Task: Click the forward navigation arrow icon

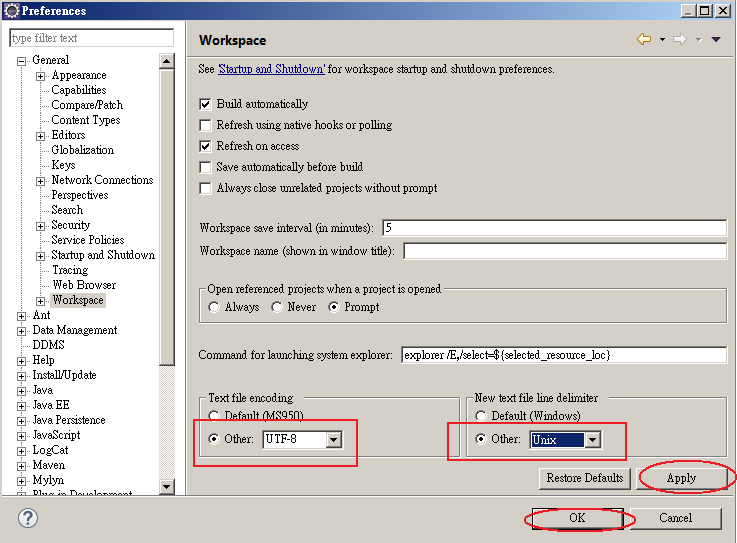Action: coord(679,40)
